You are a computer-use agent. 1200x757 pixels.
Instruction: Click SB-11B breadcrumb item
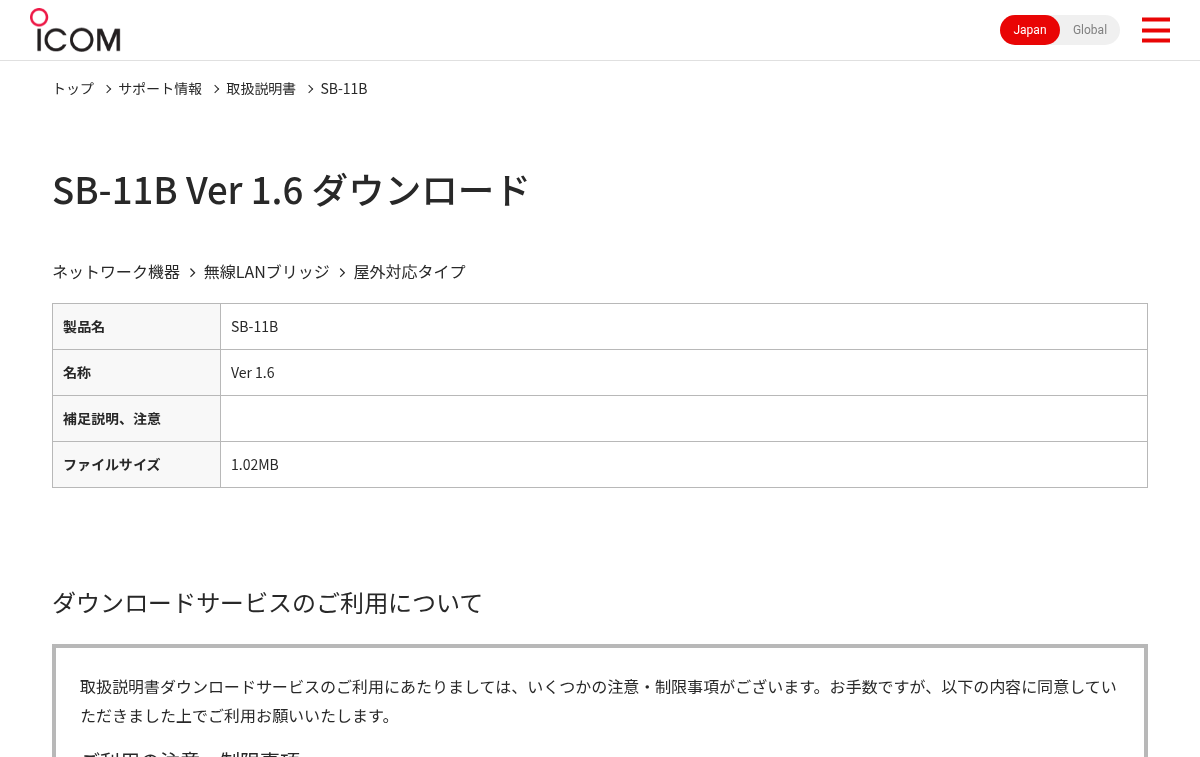point(344,88)
